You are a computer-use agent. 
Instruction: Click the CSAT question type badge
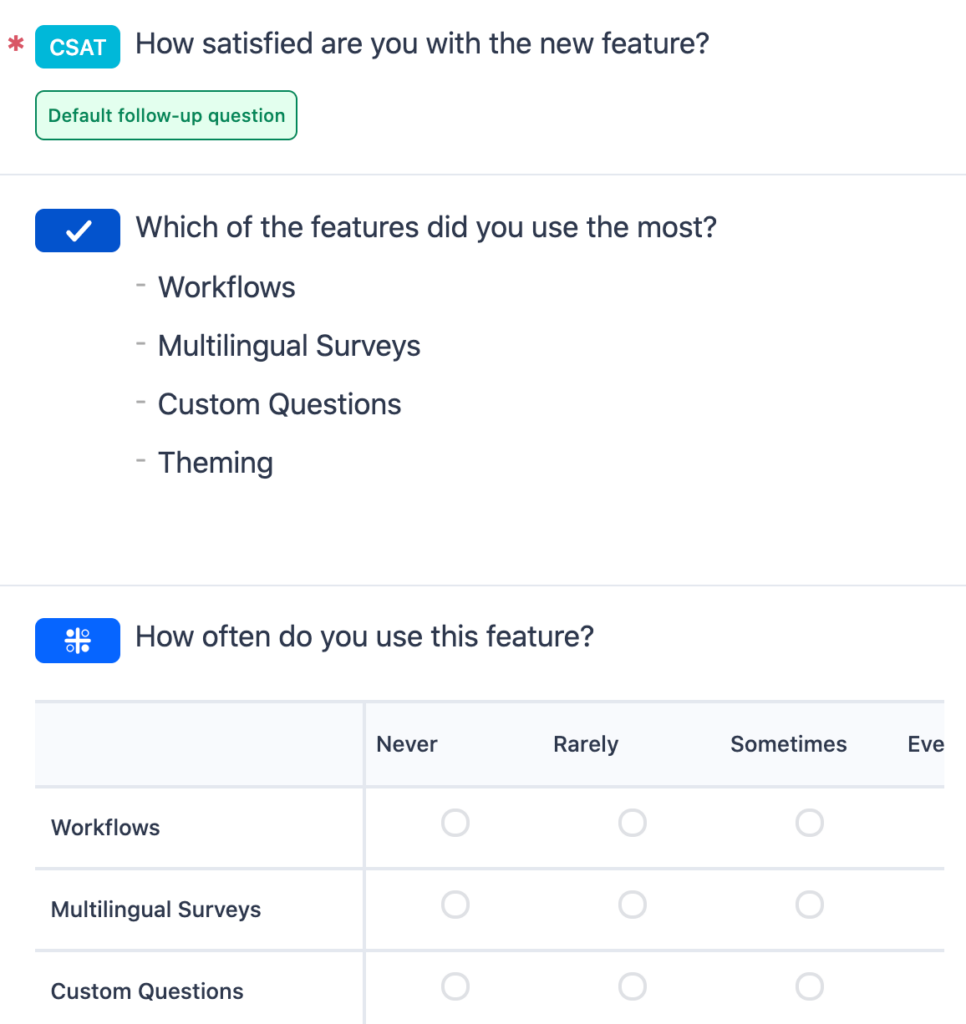[x=77, y=46]
